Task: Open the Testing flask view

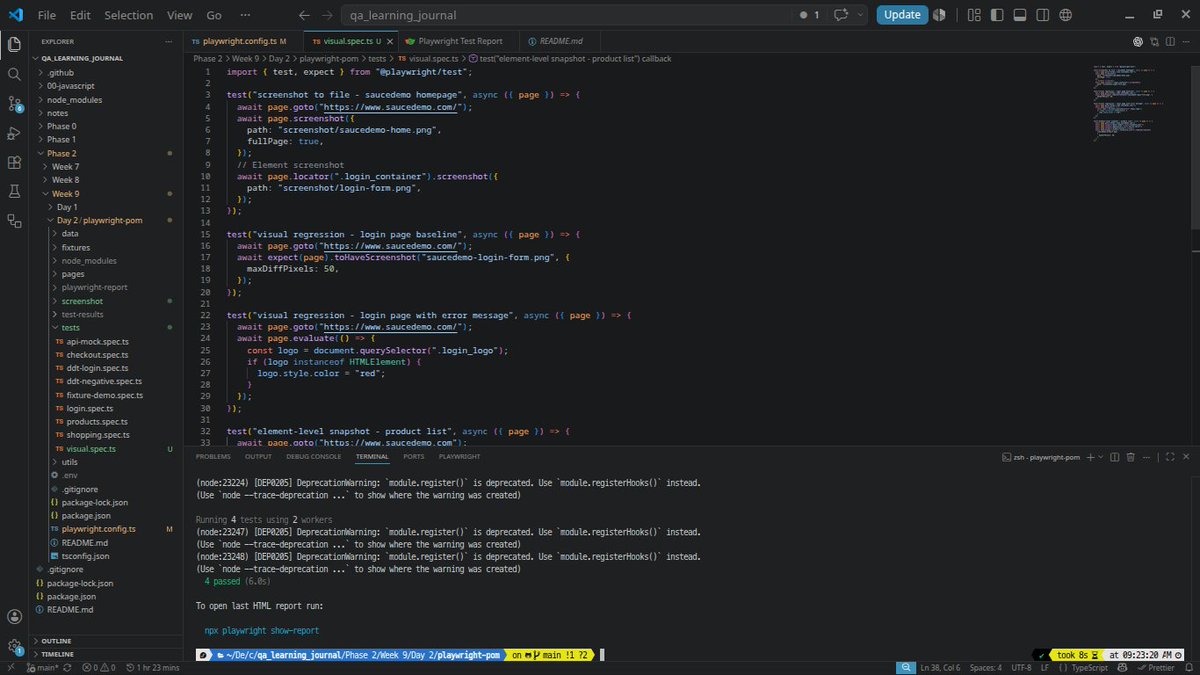Action: pos(14,191)
